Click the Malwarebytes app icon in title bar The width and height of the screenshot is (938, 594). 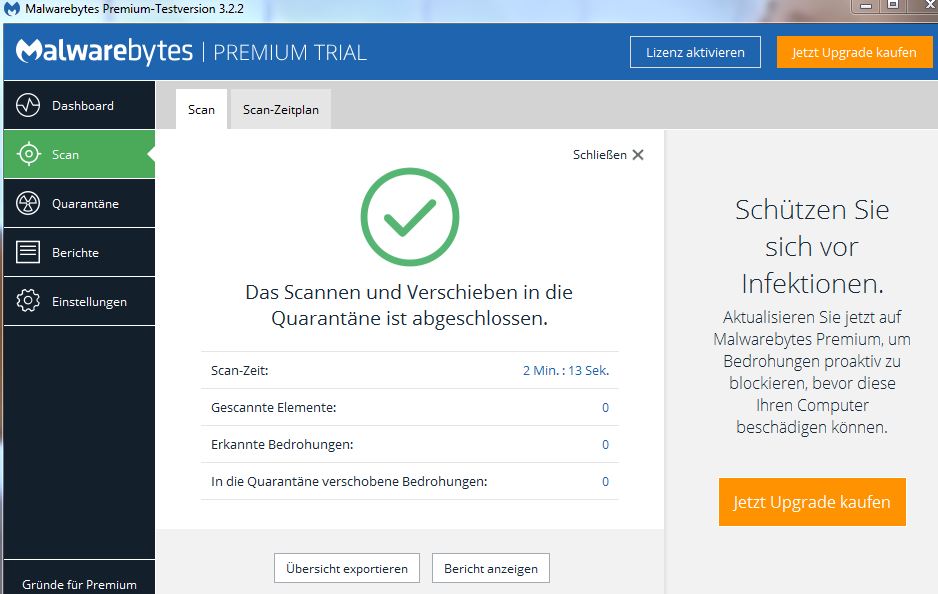(x=10, y=10)
